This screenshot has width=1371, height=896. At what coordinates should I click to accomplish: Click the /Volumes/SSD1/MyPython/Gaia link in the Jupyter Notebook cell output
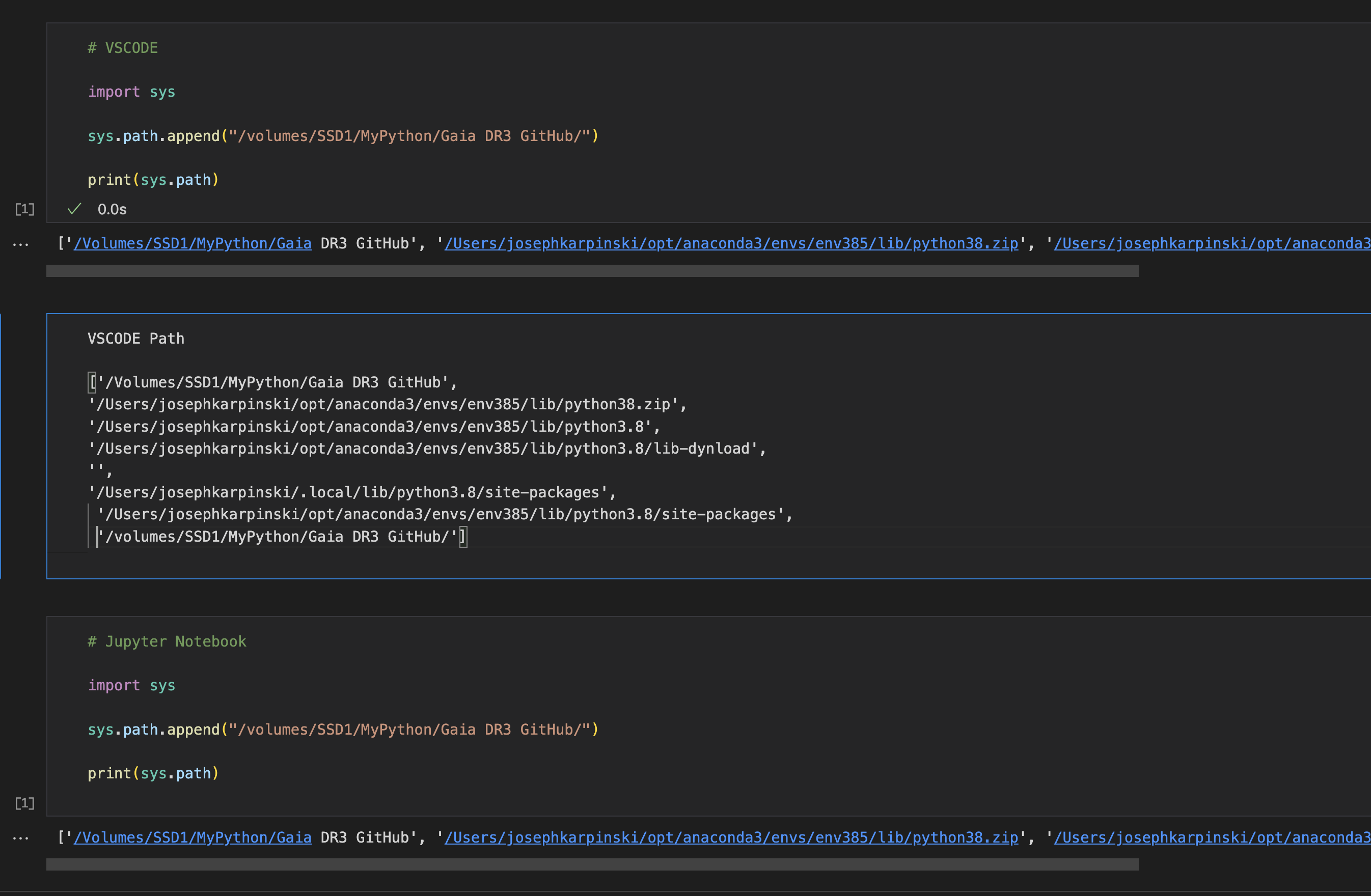tap(193, 837)
